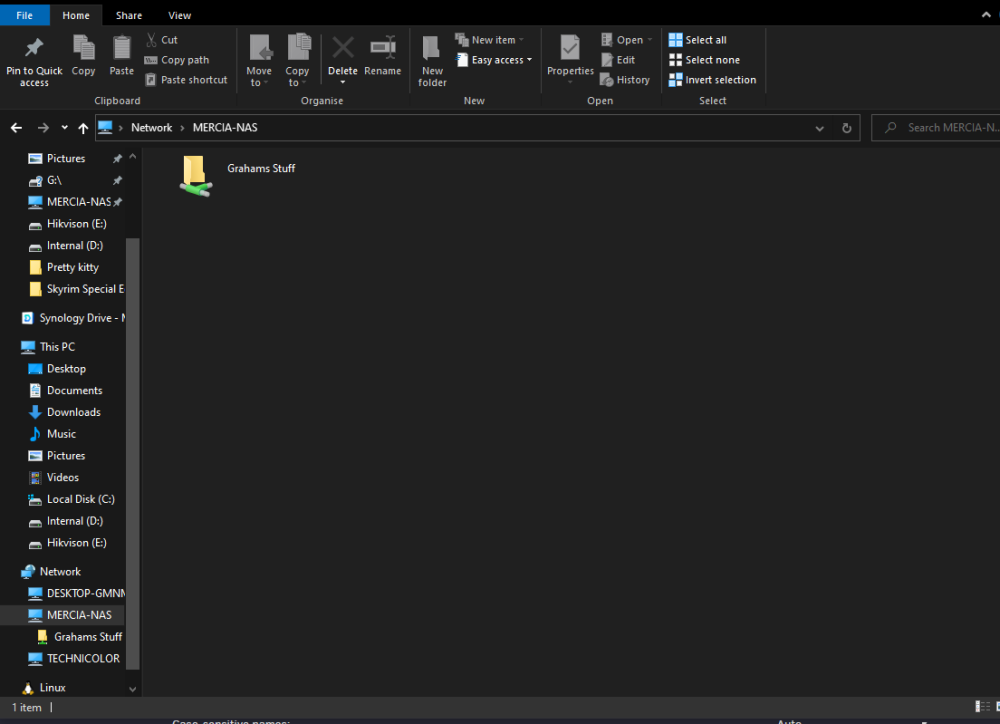
Task: Open Downloads under This PC
Action: 73,412
